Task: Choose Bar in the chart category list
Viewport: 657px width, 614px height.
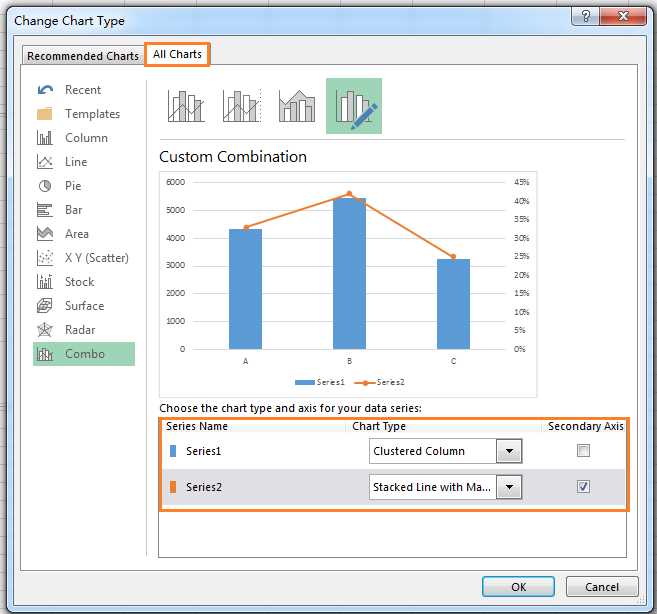Action: 84,210
